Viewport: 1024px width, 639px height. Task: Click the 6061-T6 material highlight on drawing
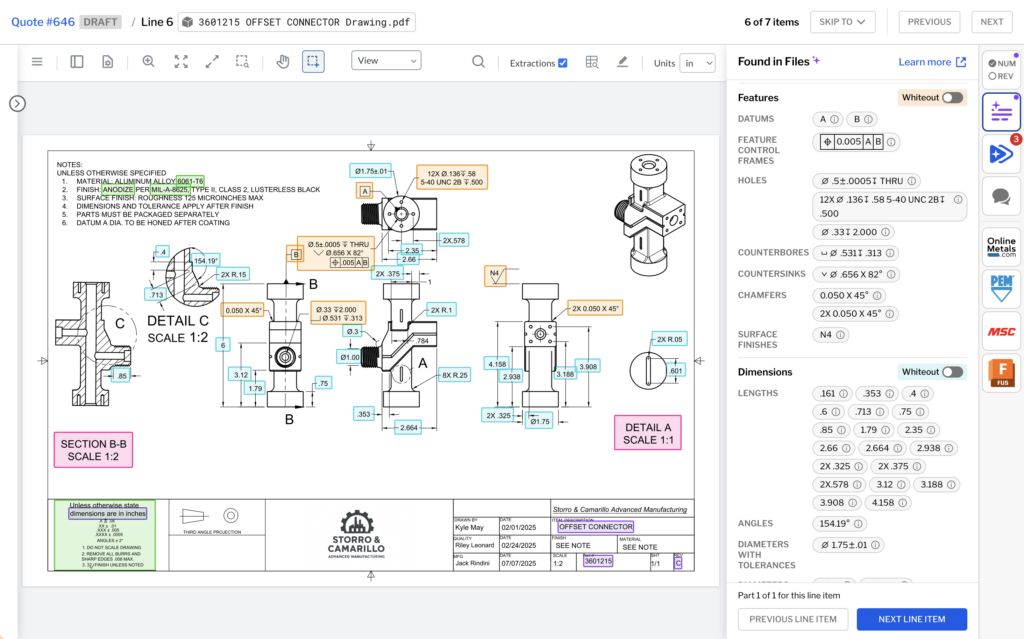(190, 181)
